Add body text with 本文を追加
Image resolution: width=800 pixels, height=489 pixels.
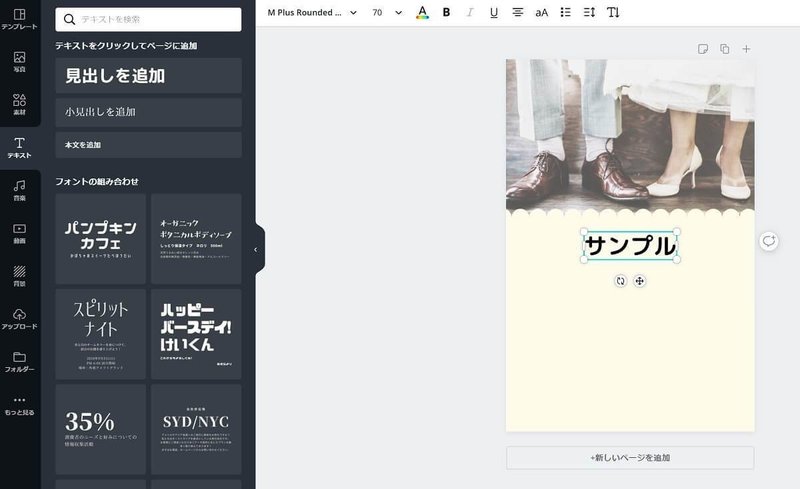(148, 145)
